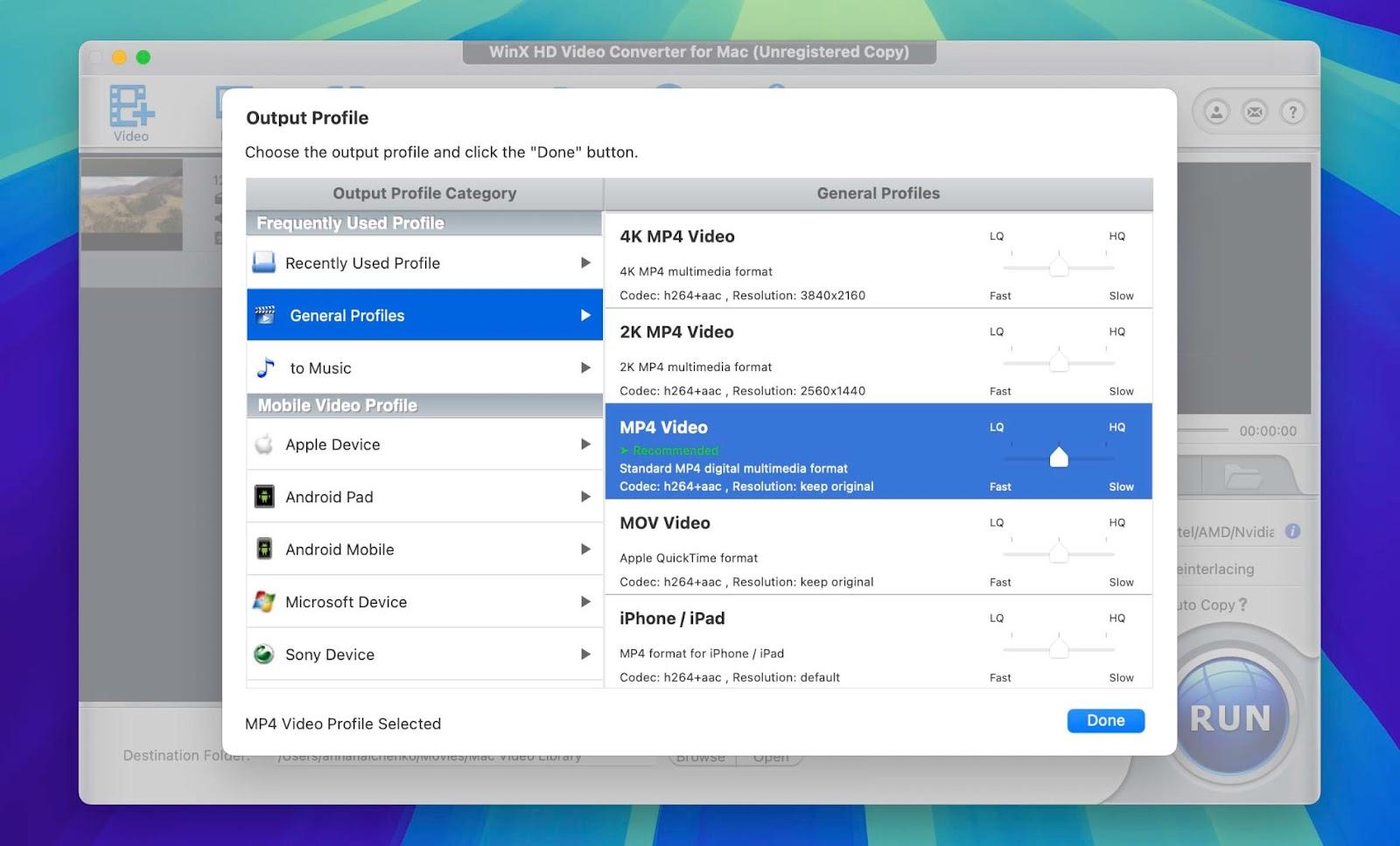Click the mail envelope icon in the main window
1400x846 pixels.
click(1255, 112)
